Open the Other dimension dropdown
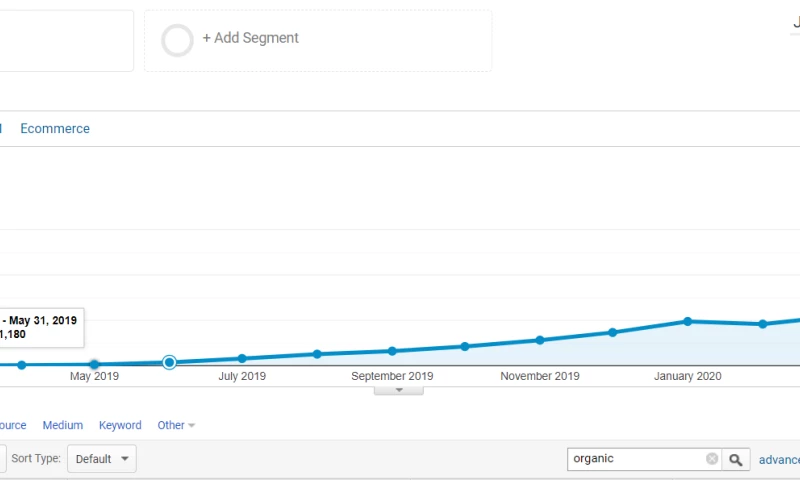 [x=176, y=425]
